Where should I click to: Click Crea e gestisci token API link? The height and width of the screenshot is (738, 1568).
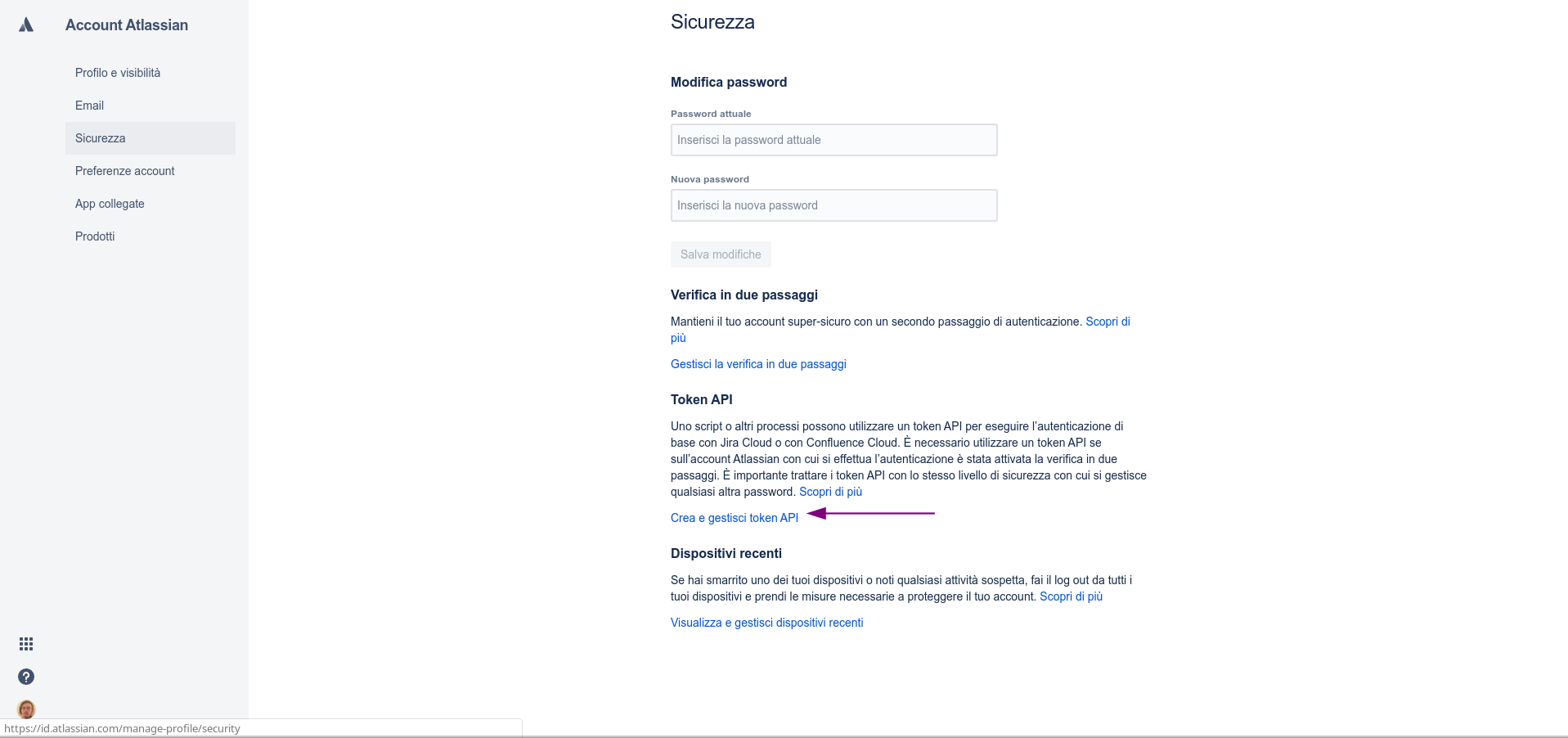pyautogui.click(x=735, y=518)
